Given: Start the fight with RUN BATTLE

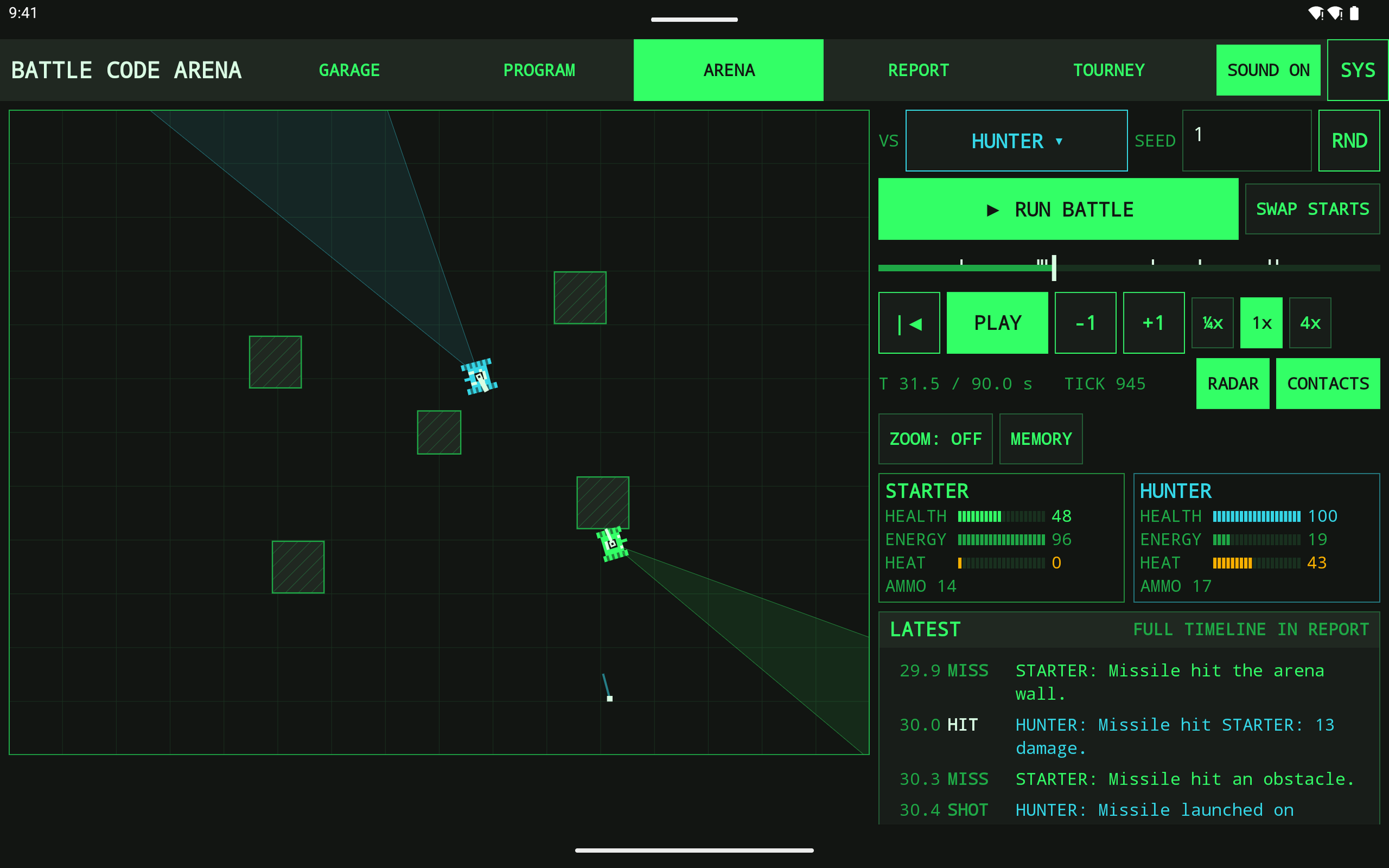Looking at the screenshot, I should point(1058,209).
